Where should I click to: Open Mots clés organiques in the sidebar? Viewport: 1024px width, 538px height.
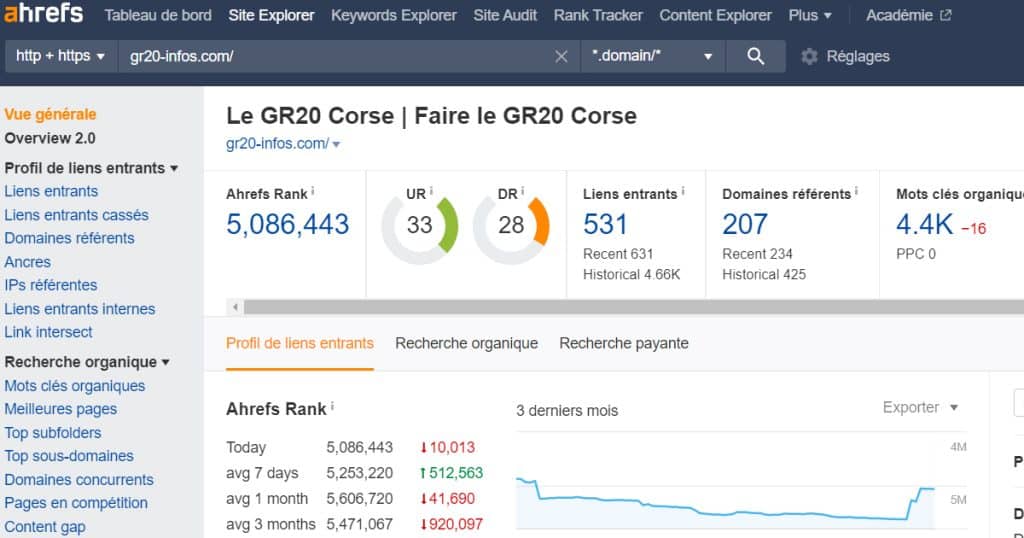pos(74,386)
